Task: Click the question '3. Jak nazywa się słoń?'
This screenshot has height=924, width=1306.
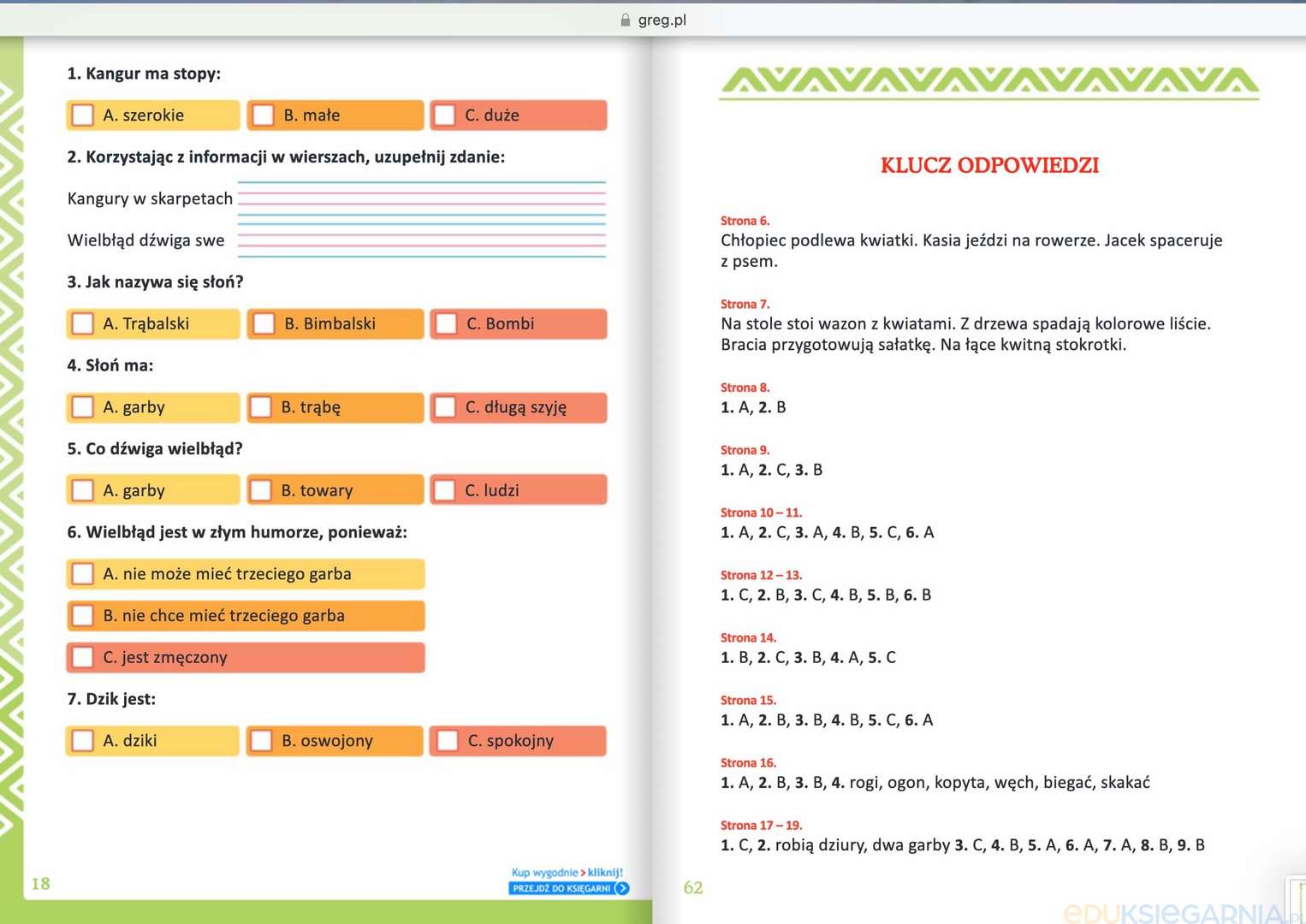Action: pyautogui.click(x=155, y=282)
